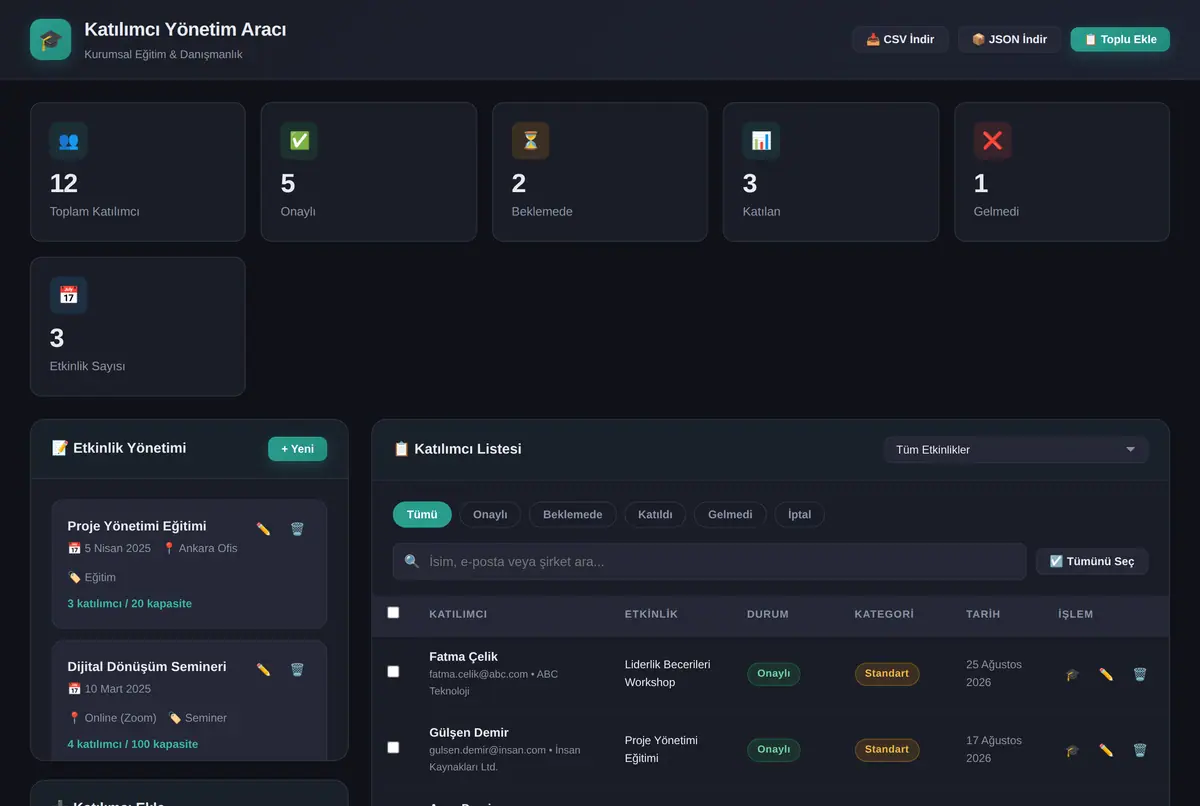Viewport: 1200px width, 806px height.
Task: Filter participants by Onaylı status tab
Action: click(490, 515)
